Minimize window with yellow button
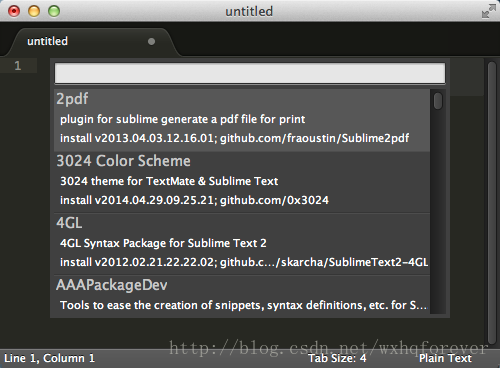Screen dimensions: 500x368 [x=34, y=11]
